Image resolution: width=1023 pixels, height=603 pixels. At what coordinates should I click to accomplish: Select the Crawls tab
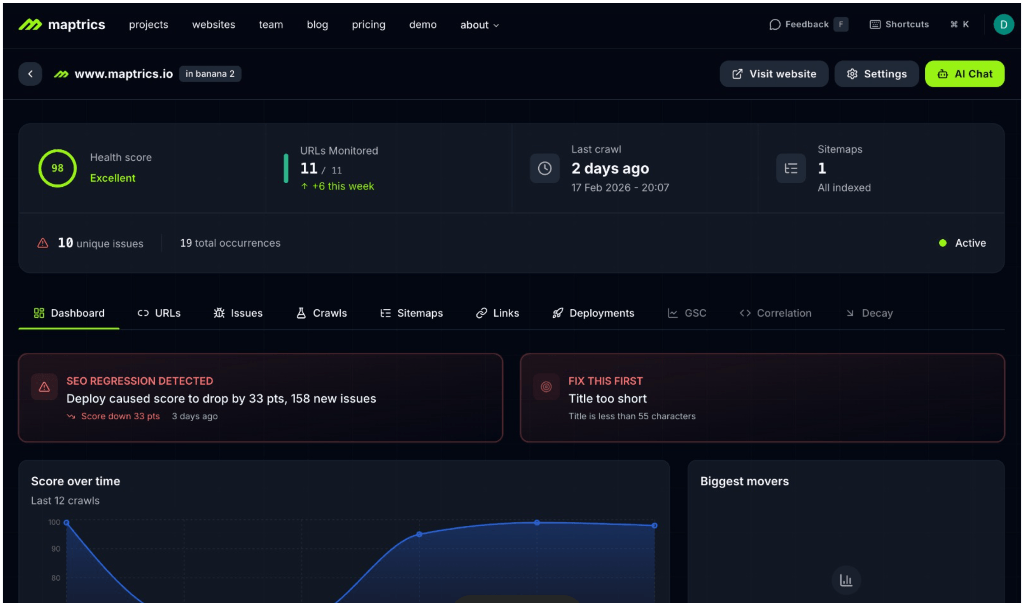click(x=321, y=313)
